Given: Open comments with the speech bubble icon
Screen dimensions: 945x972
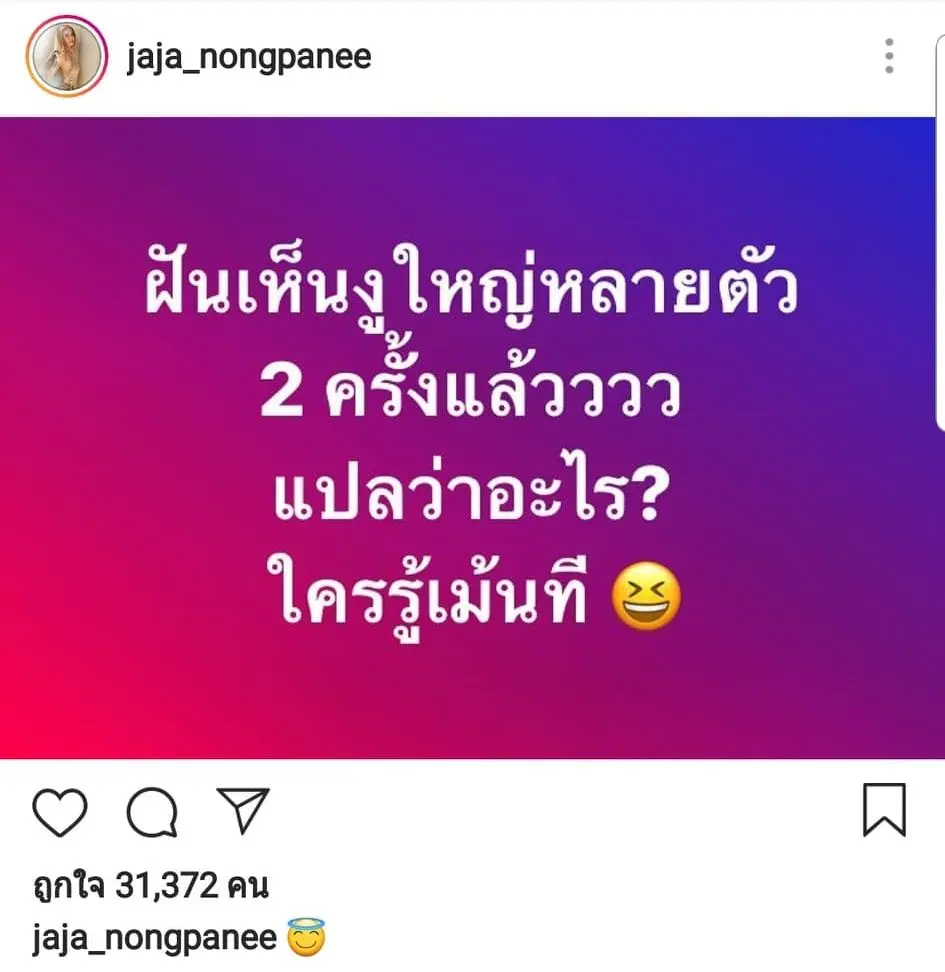Looking at the screenshot, I should [152, 812].
